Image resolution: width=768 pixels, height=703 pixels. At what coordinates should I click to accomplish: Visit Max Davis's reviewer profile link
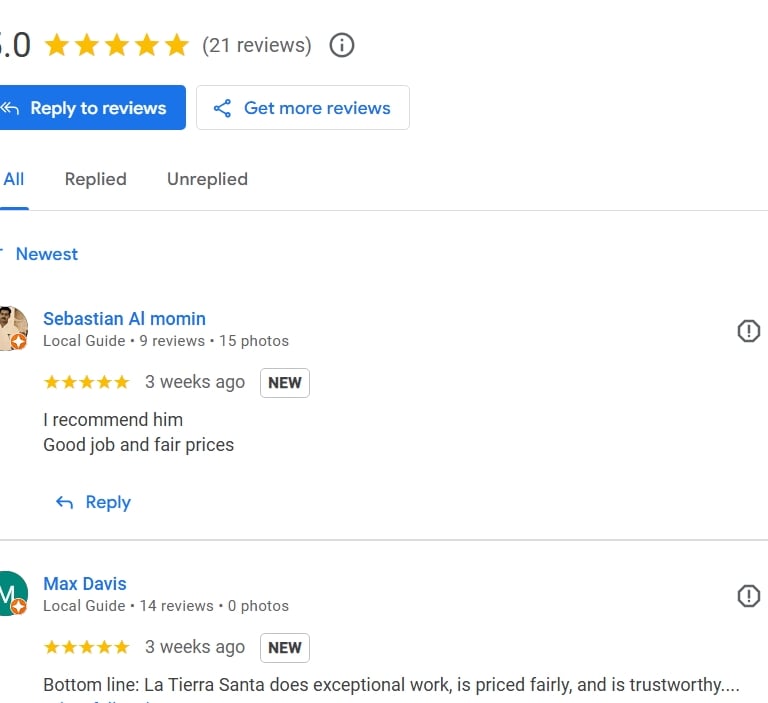pos(85,584)
